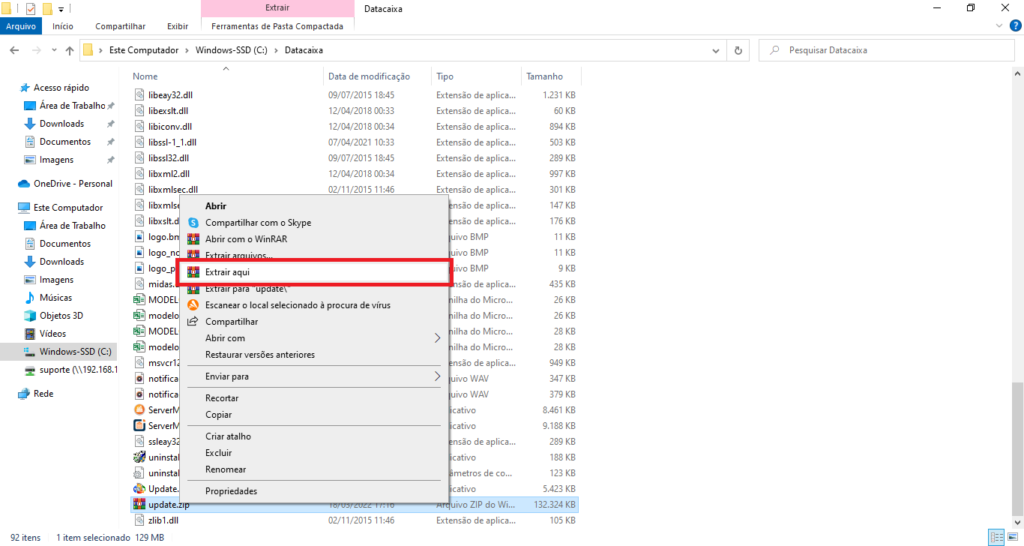Switch to details view toggle
This screenshot has height=546, width=1024.
994,537
